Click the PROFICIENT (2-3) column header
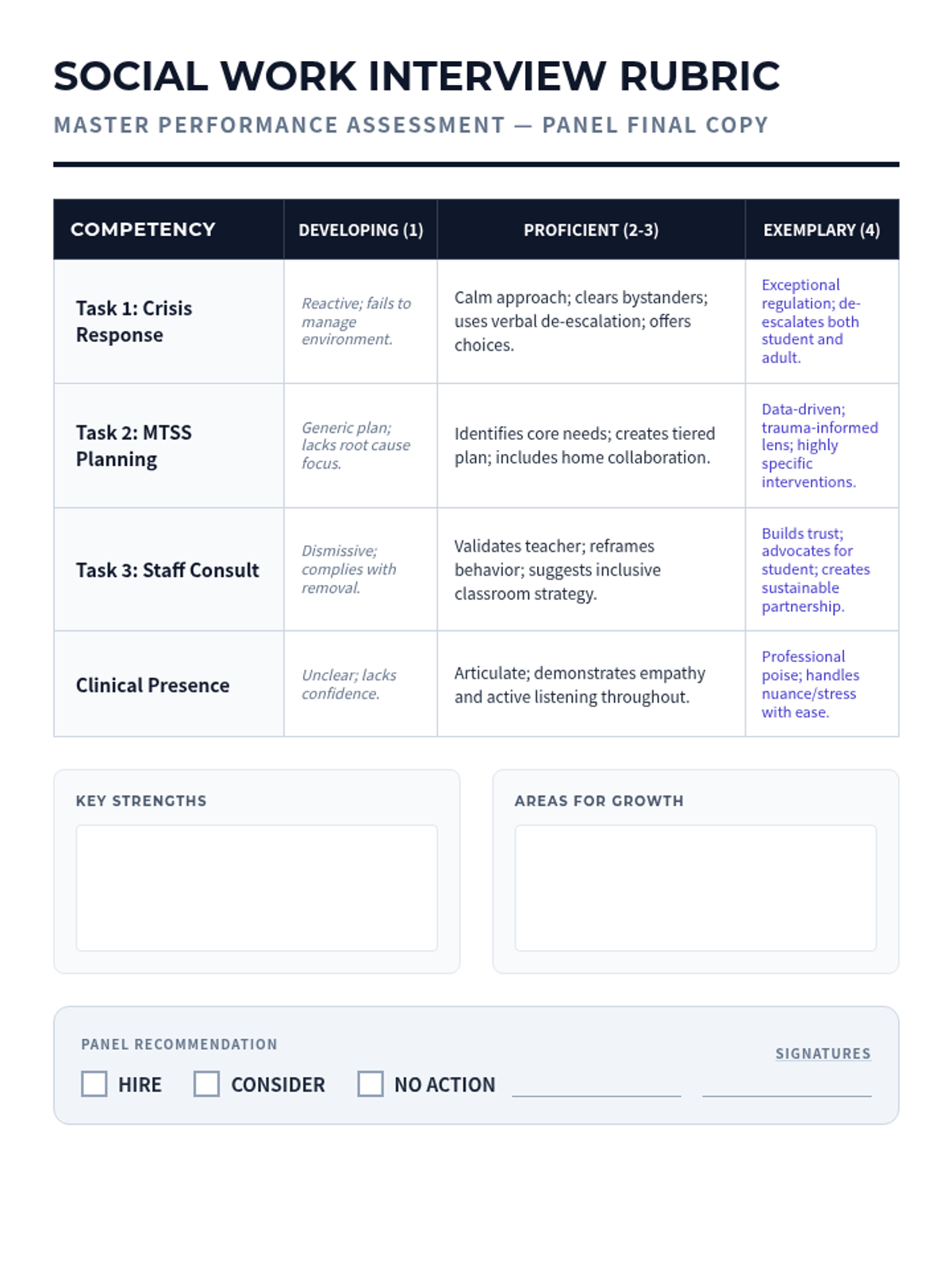 pyautogui.click(x=591, y=229)
